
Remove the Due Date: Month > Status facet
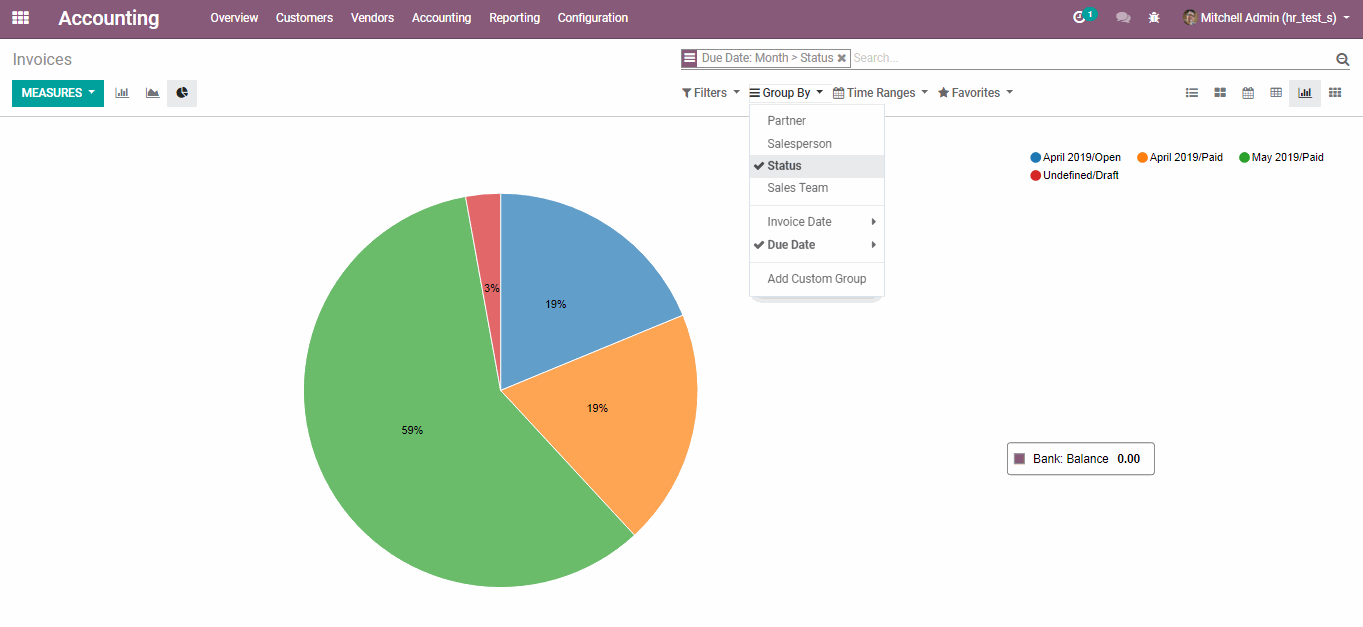(842, 59)
